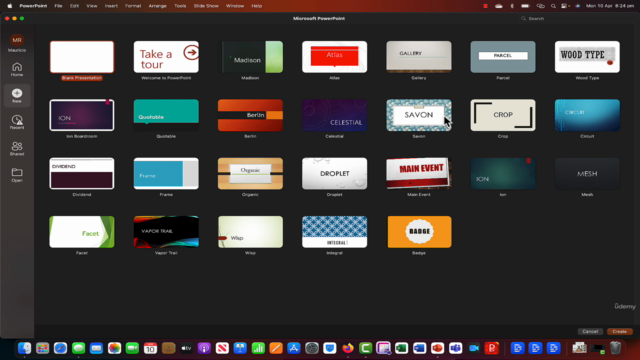Open Siri from the menu bar
The width and height of the screenshot is (640, 360).
pos(578,6)
